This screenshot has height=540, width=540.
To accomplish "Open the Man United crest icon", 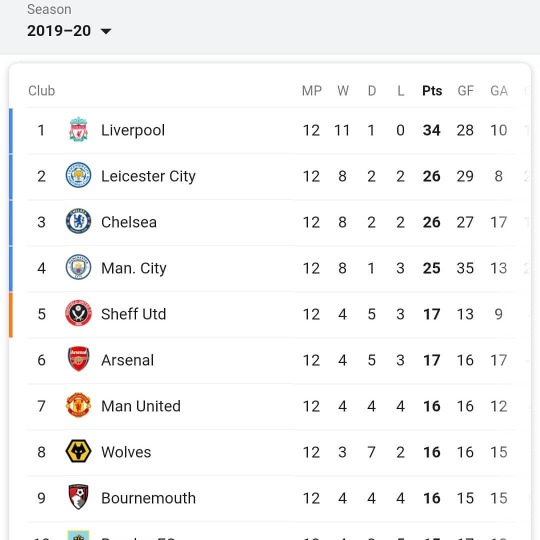I will coord(79,405).
